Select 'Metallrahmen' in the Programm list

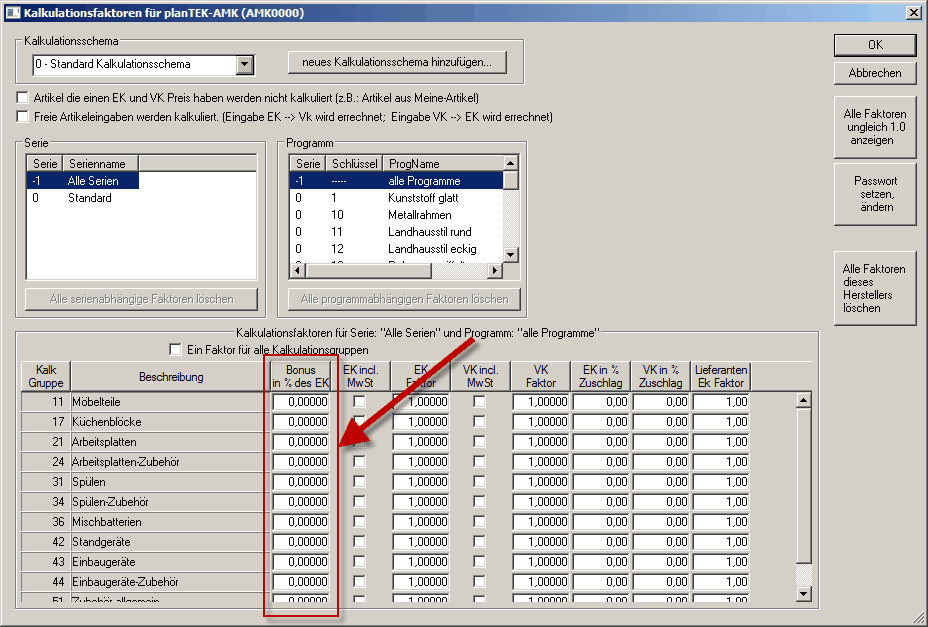pyautogui.click(x=419, y=215)
